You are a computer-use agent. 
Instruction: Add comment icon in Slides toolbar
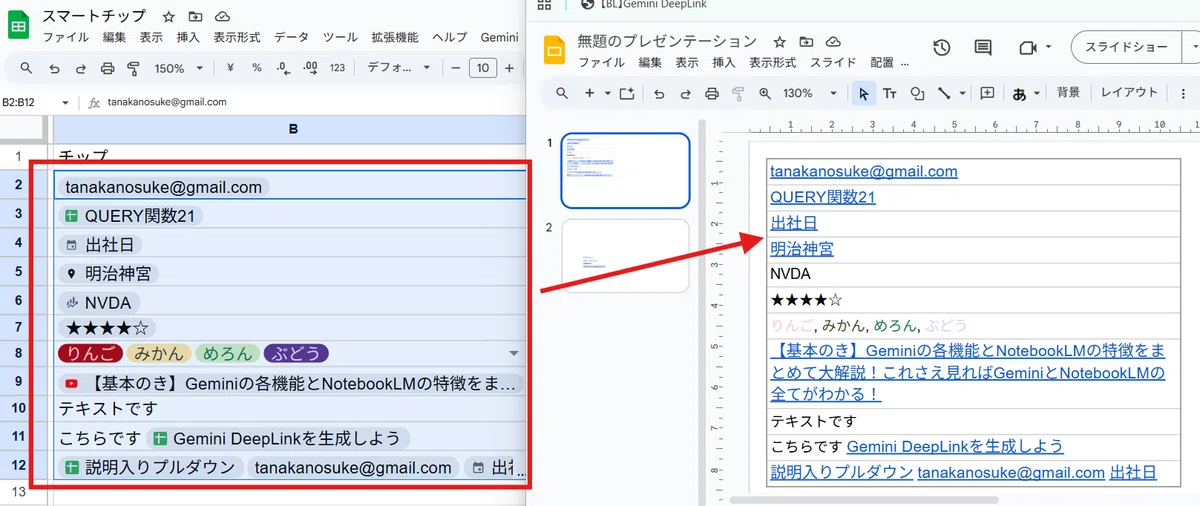click(987, 93)
